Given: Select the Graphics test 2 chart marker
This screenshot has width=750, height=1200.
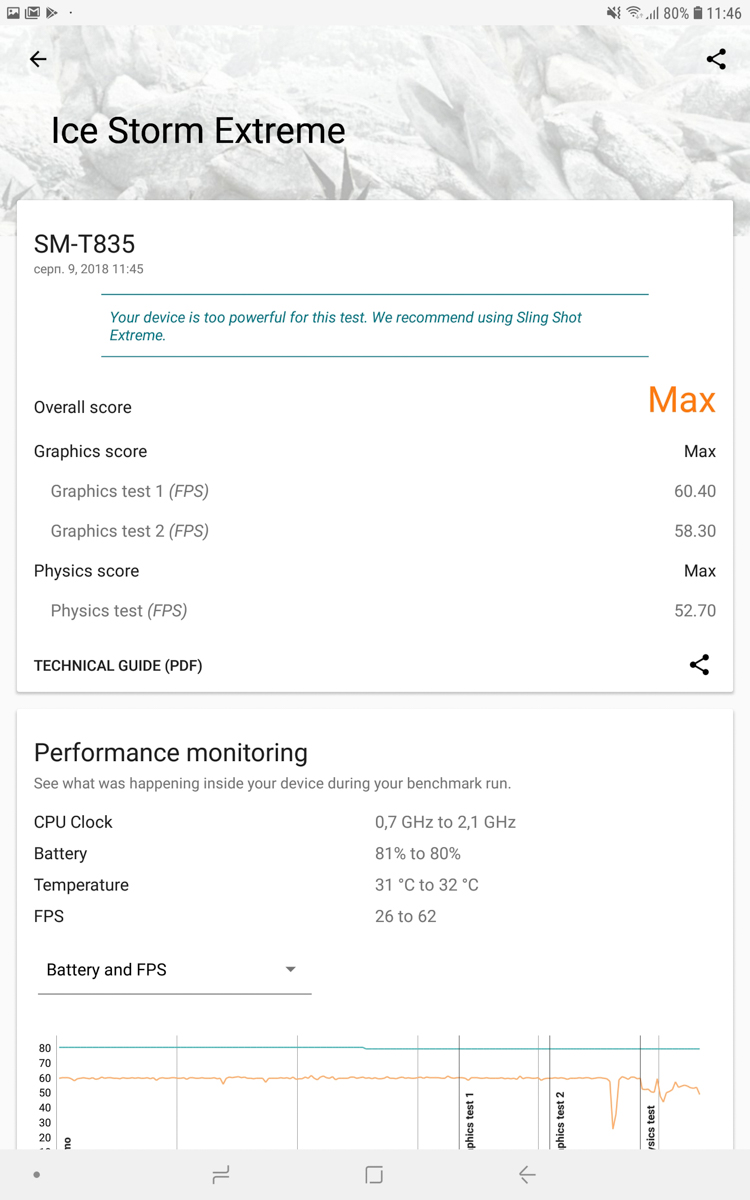Looking at the screenshot, I should pos(560,1120).
